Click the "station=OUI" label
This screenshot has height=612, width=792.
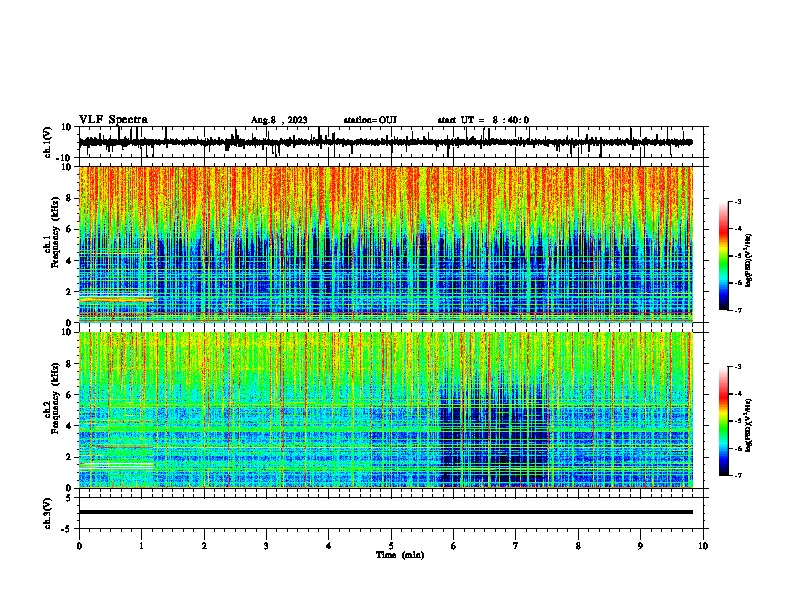tap(370, 120)
